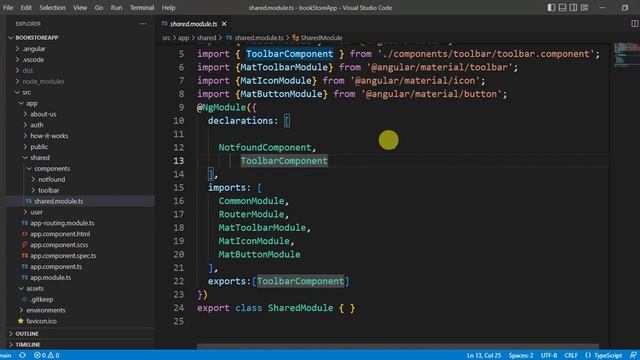Collapse the src folder

coord(27,92)
